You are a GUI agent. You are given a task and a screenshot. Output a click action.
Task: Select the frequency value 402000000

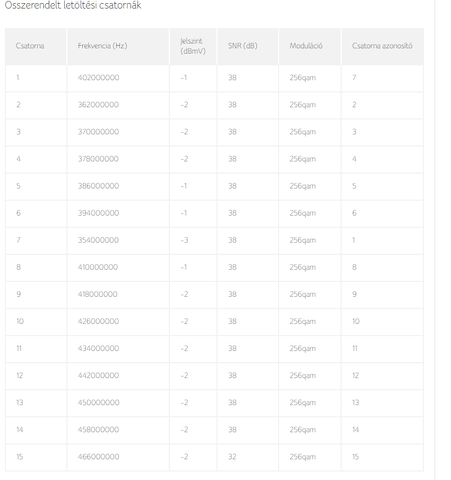98,78
